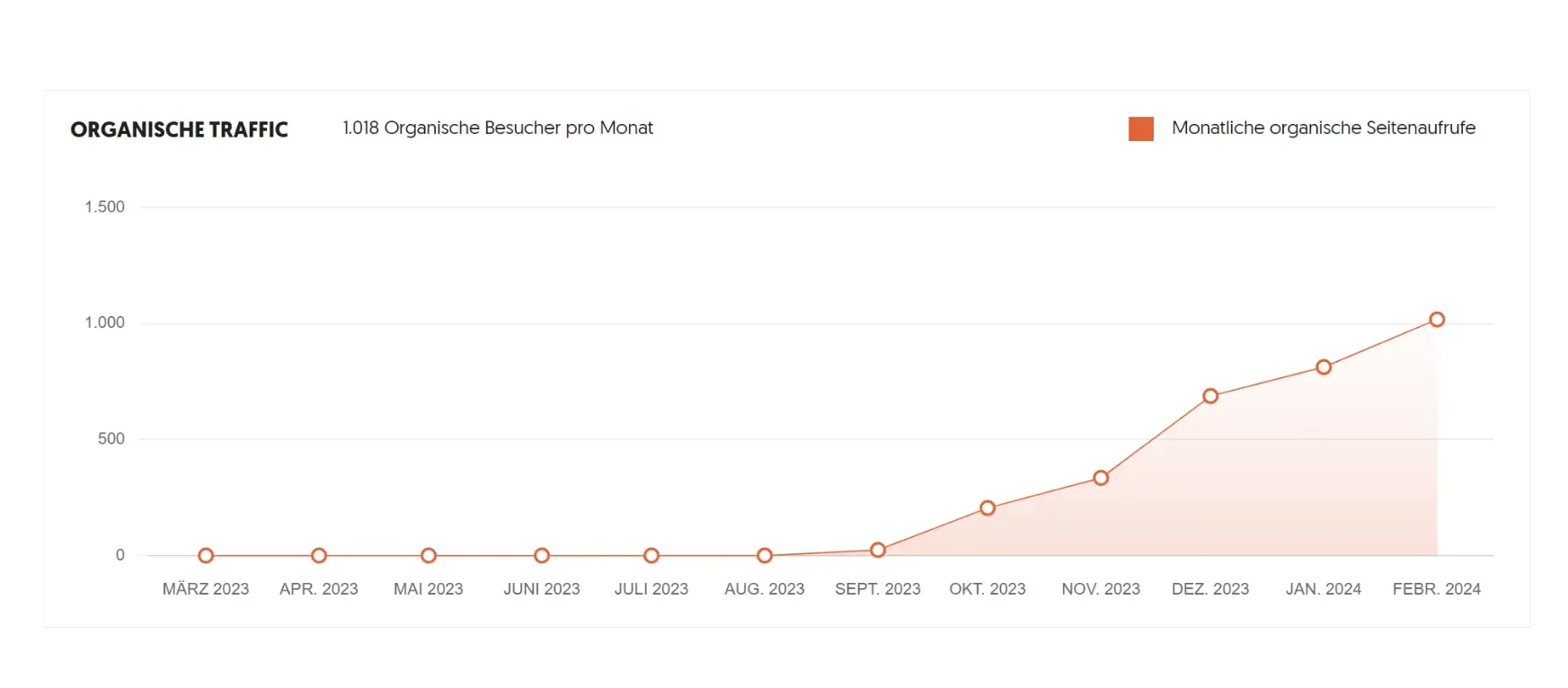This screenshot has width=1568, height=688.
Task: Click the Dez. 2023 data point
Action: [x=1209, y=396]
